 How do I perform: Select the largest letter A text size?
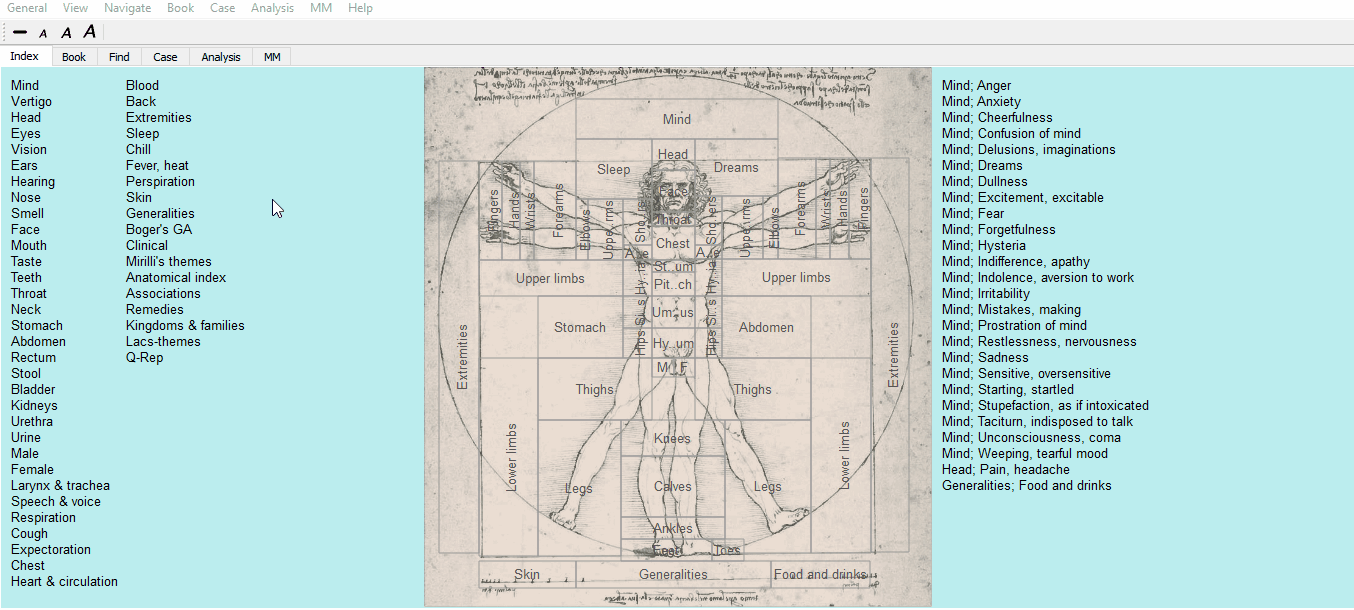coord(90,32)
